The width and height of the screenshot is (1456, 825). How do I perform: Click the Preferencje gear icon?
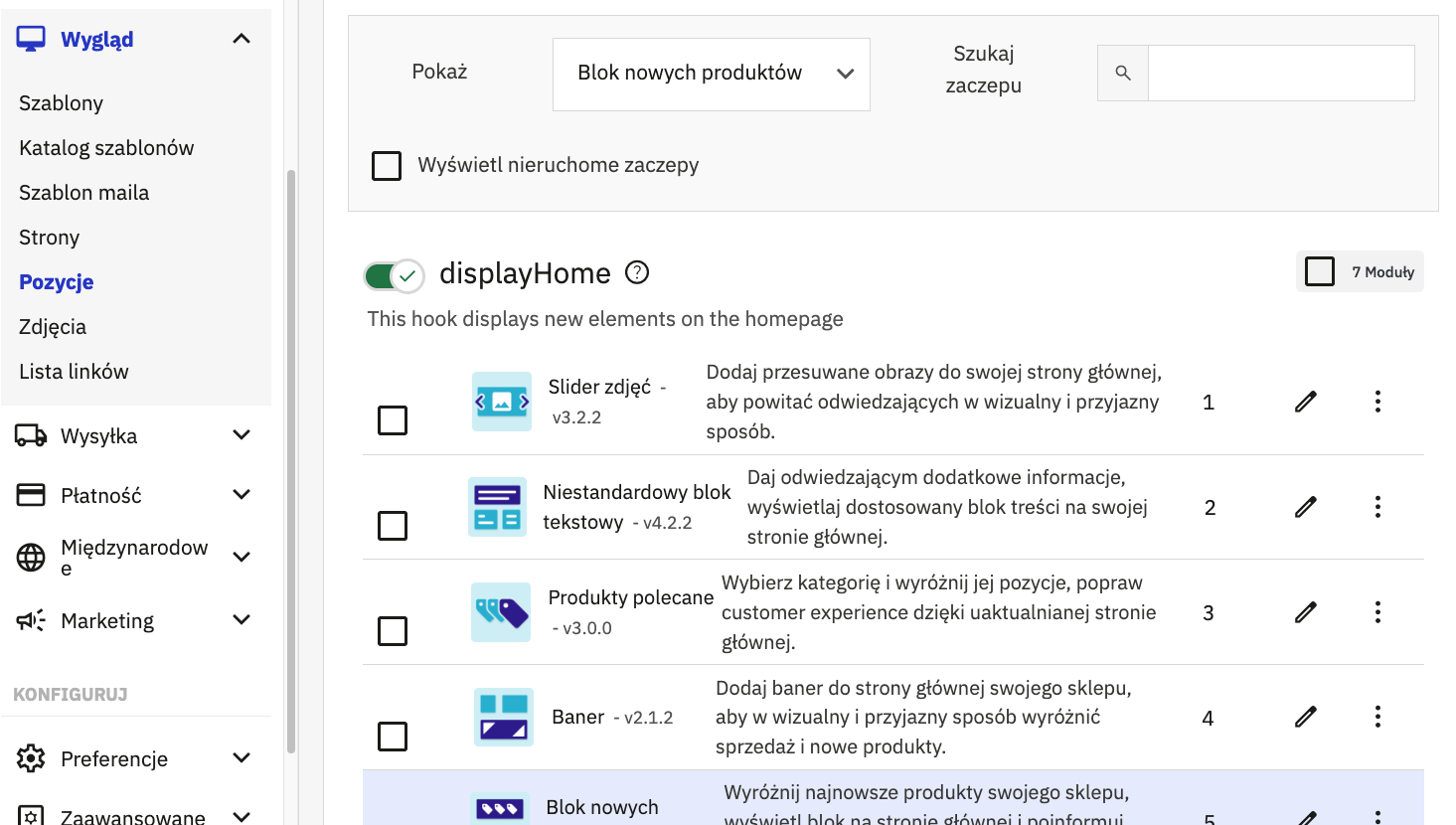point(31,758)
